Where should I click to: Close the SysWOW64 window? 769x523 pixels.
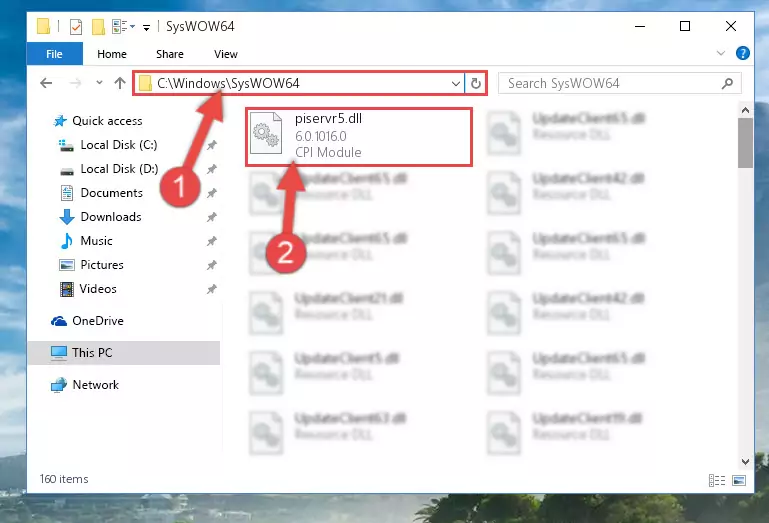[731, 26]
